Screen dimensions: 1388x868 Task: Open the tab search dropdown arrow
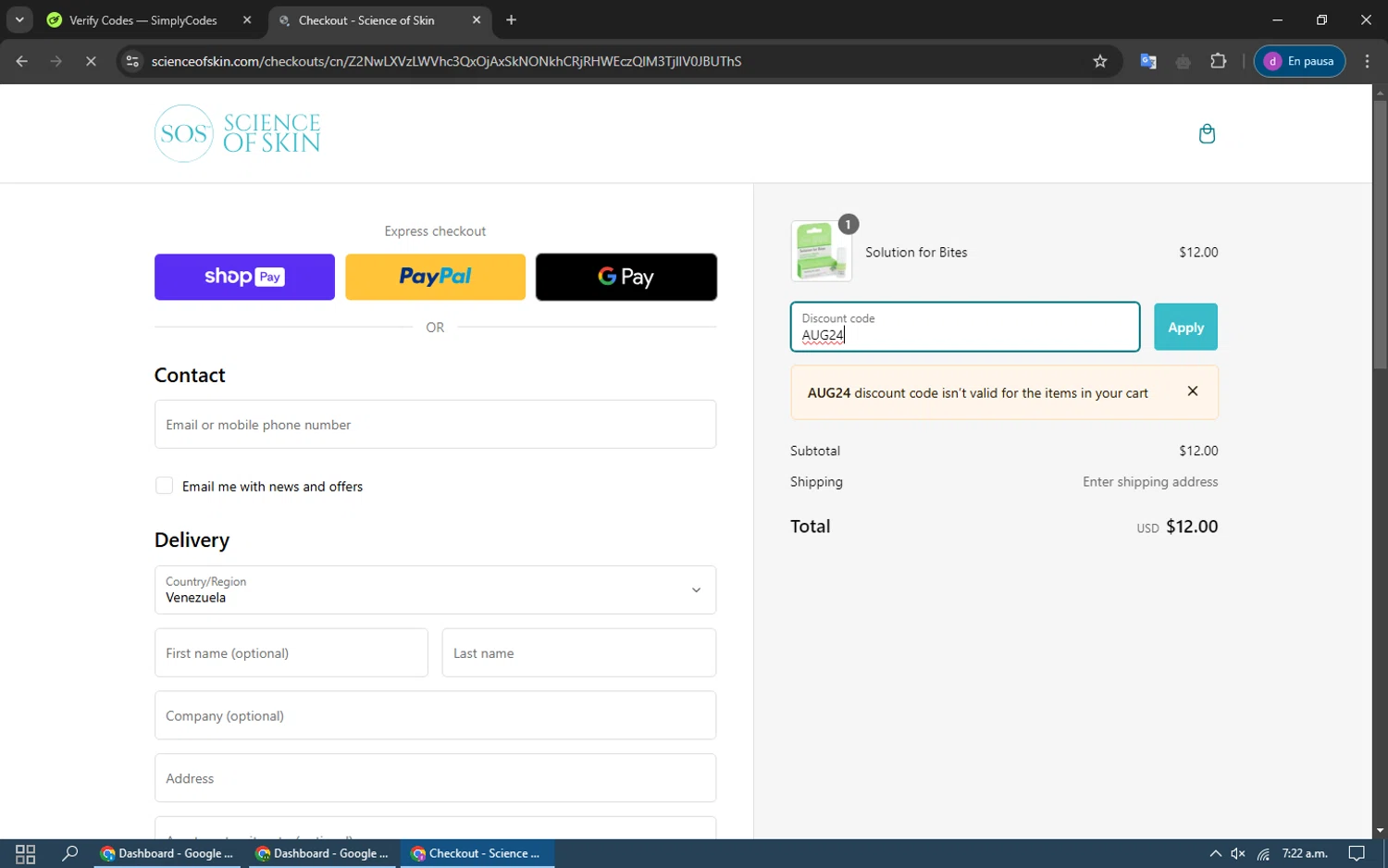[19, 19]
